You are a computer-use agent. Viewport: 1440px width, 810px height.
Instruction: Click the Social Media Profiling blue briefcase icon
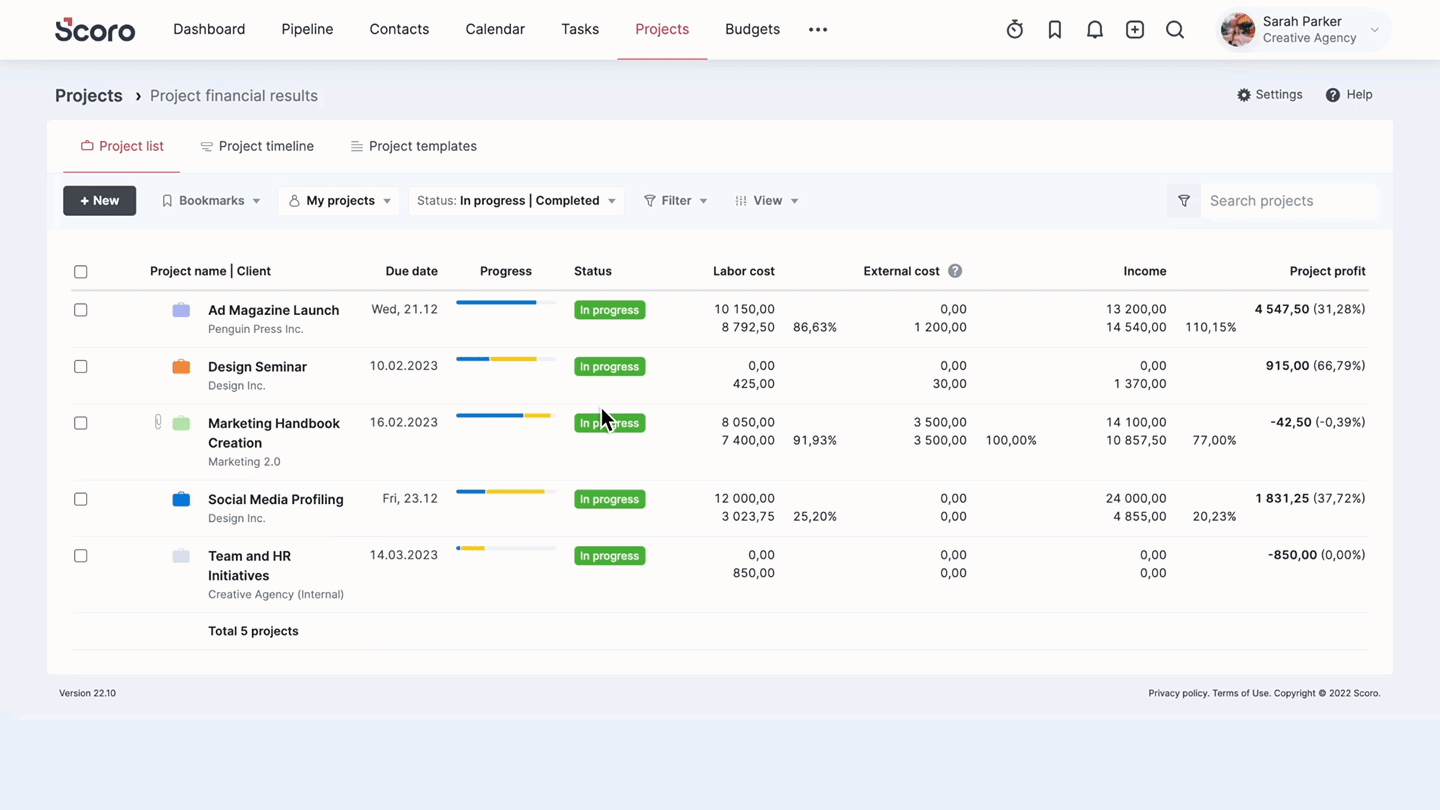(x=181, y=499)
